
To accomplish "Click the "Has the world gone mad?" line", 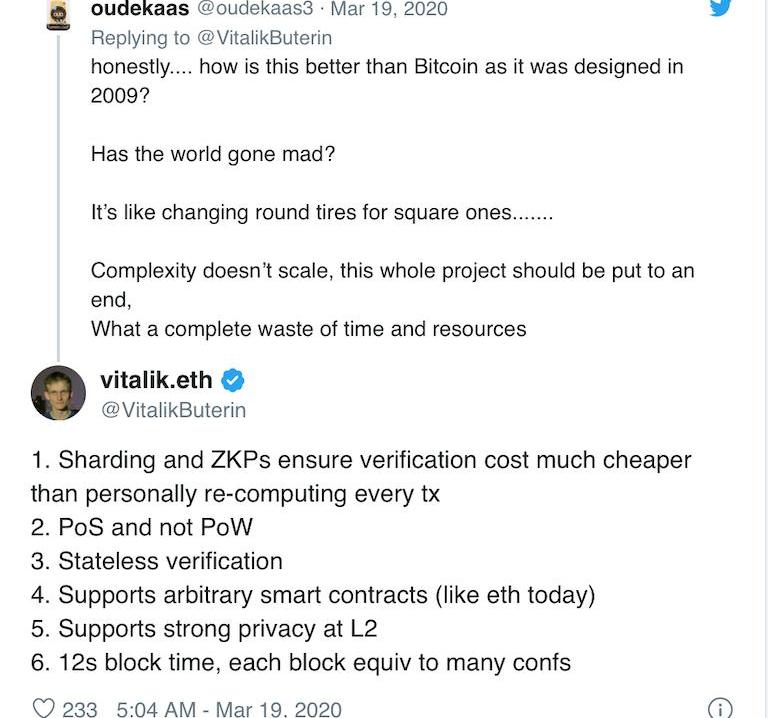I will click(x=212, y=154).
